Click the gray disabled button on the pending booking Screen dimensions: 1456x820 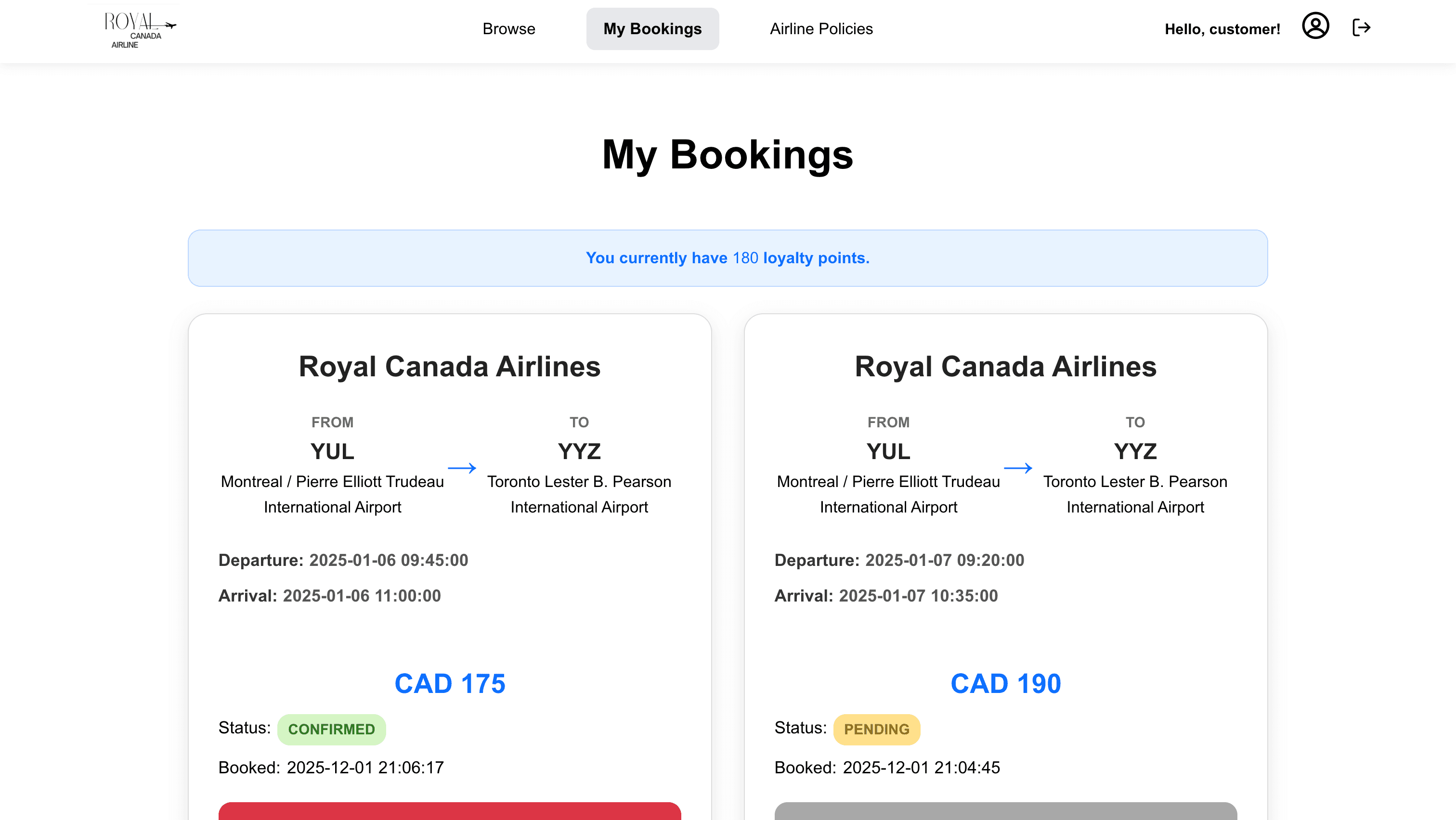tap(1006, 813)
